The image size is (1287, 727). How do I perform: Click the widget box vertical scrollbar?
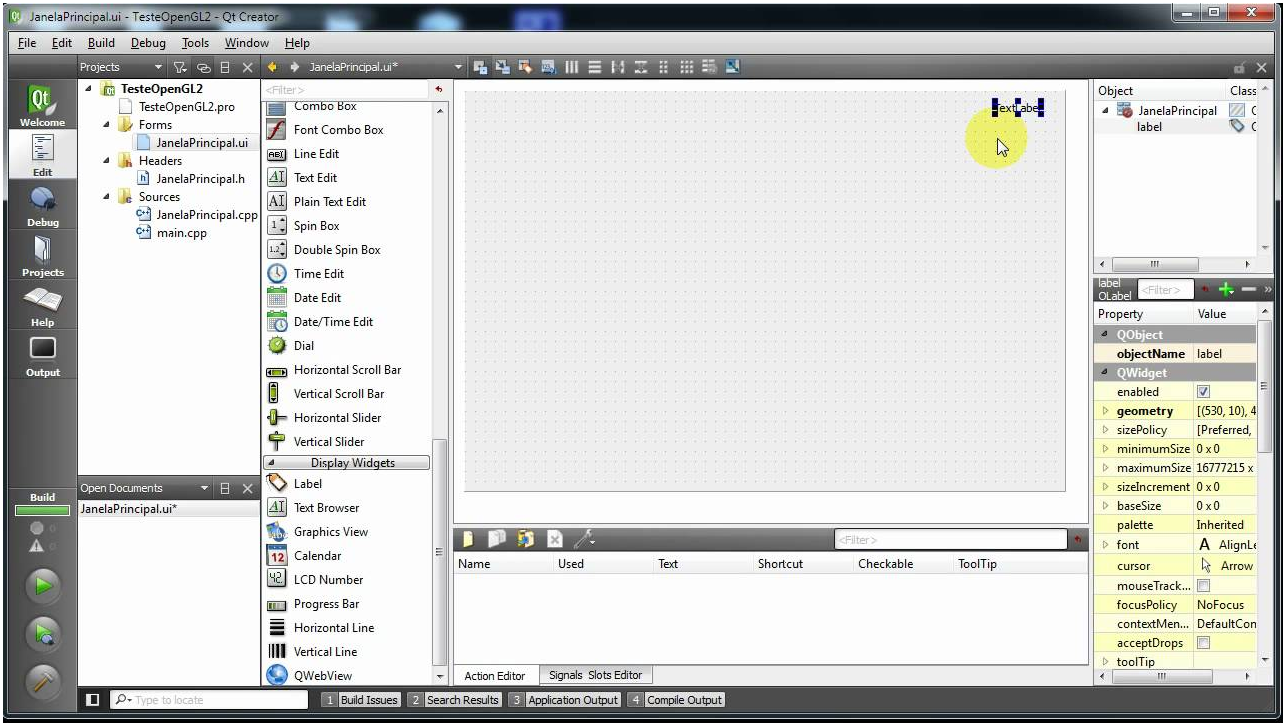tap(439, 550)
